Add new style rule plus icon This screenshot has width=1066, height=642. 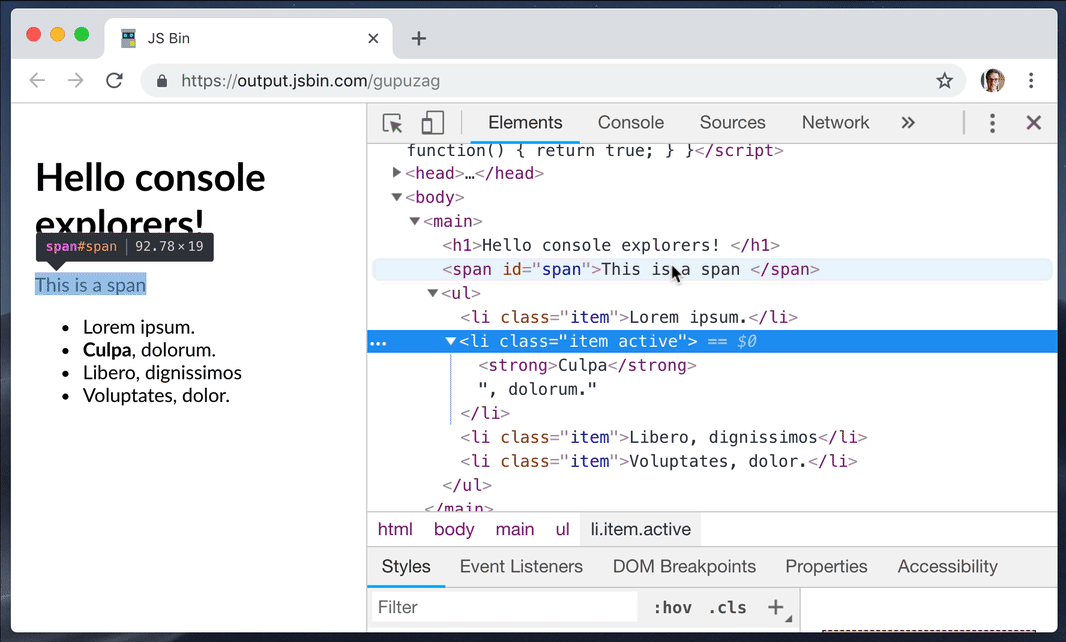(776, 607)
